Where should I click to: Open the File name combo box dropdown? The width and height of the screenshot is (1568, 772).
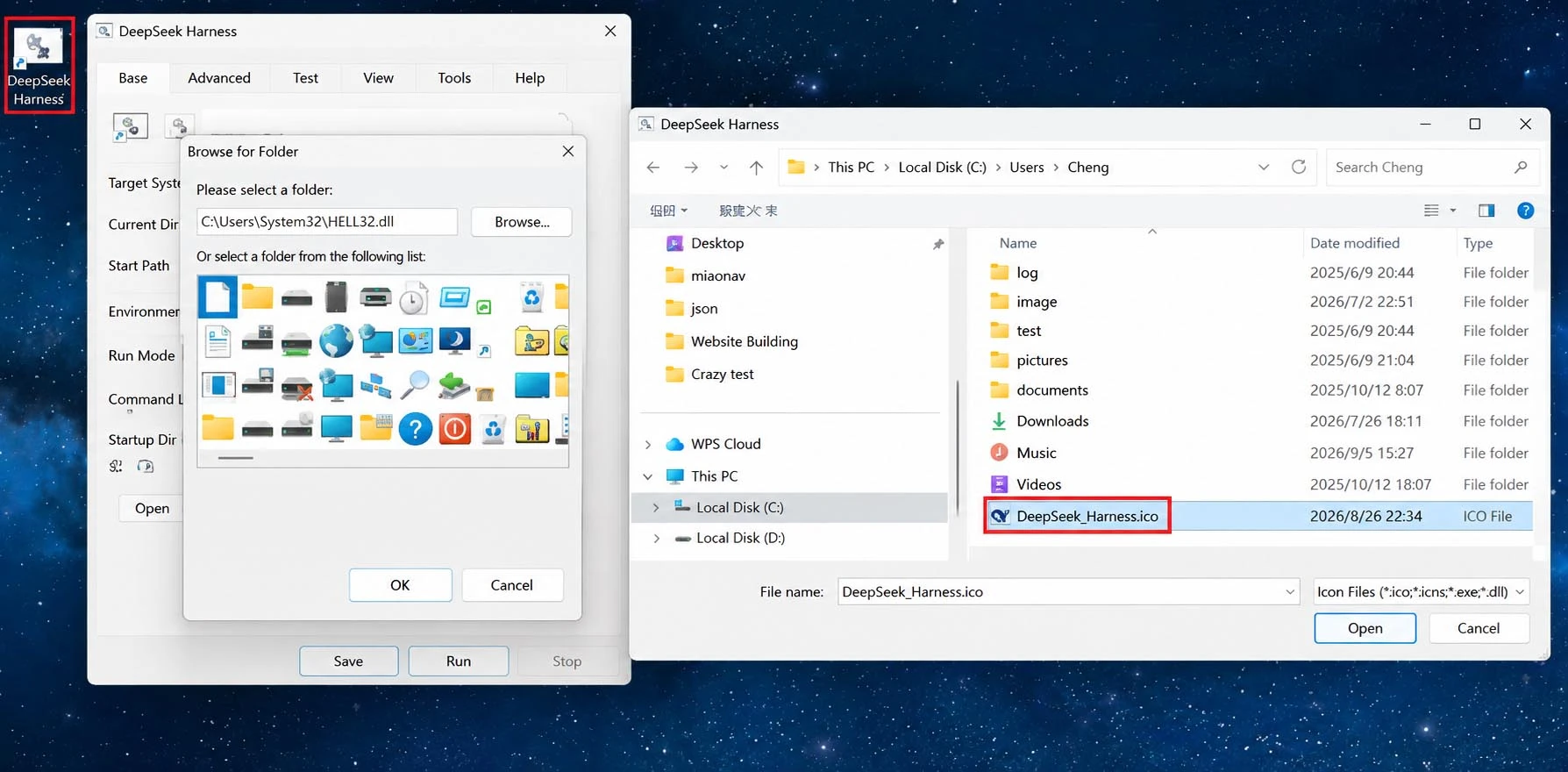coord(1289,592)
